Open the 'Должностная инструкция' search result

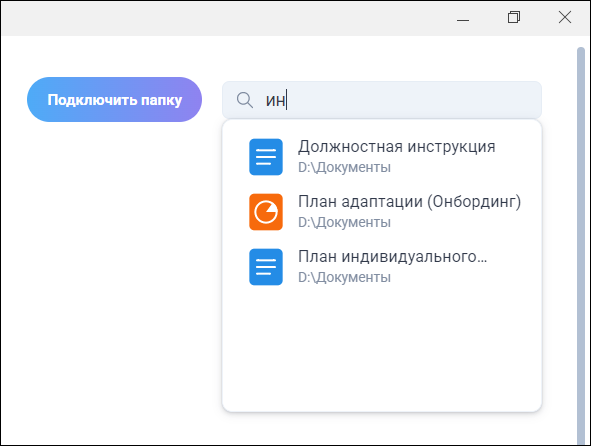382,157
